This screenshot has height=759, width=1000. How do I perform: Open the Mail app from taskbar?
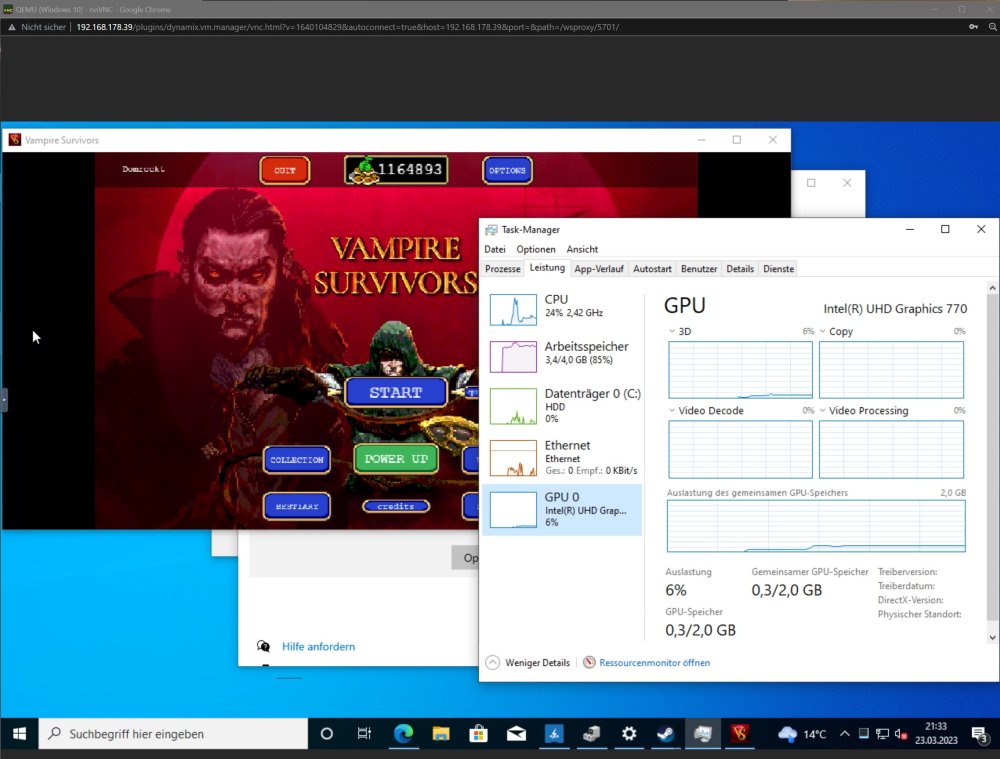click(x=516, y=733)
